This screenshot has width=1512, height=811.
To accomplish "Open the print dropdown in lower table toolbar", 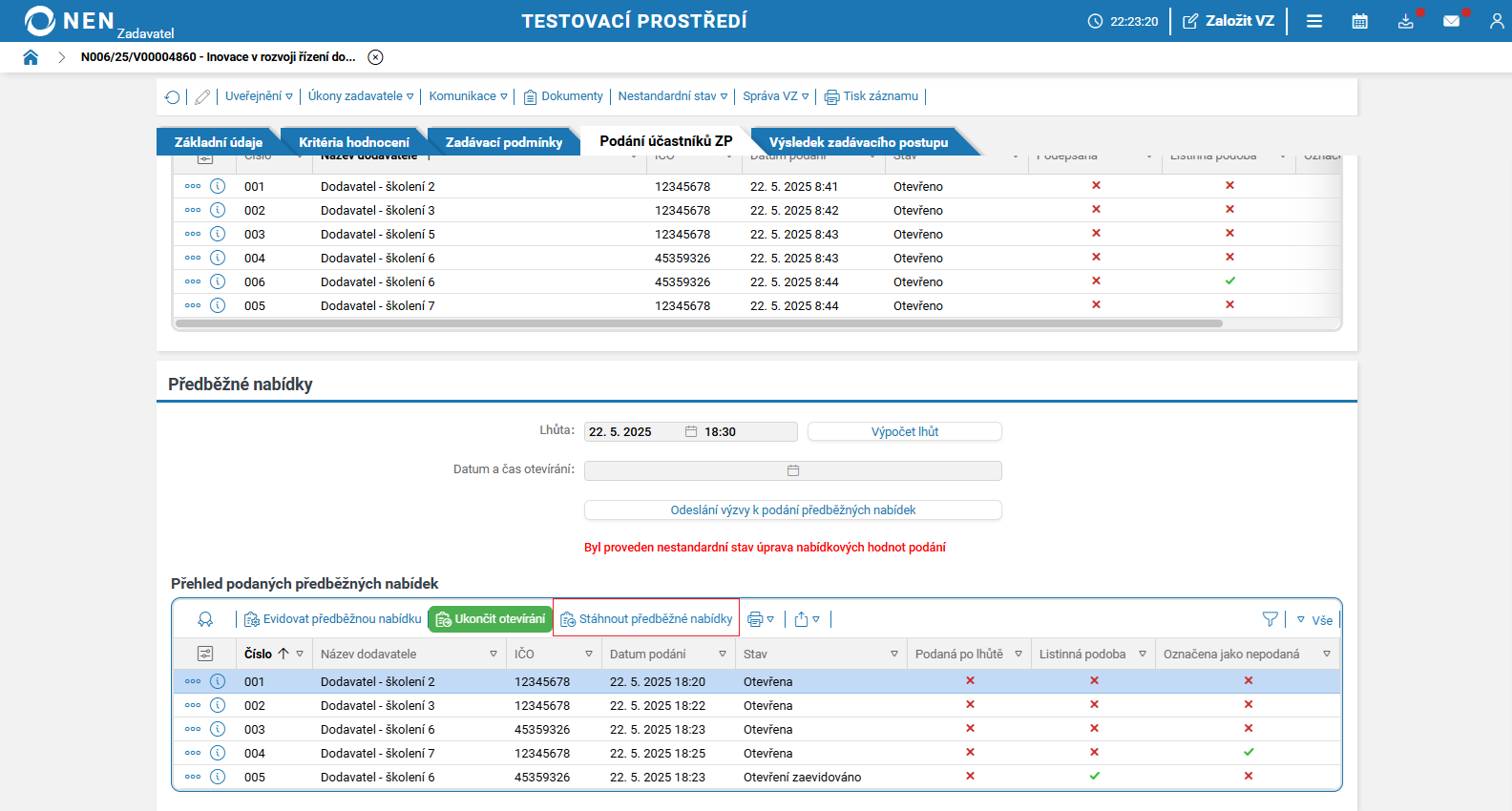I will tap(761, 619).
